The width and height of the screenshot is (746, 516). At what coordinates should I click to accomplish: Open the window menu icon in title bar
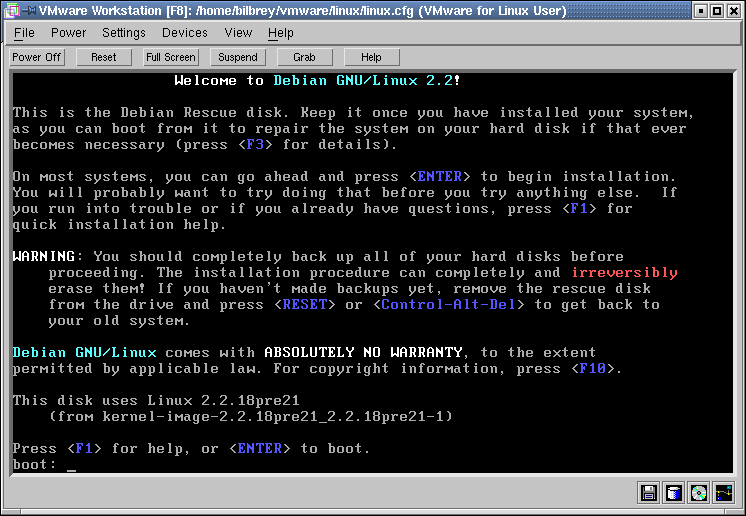coord(12,11)
